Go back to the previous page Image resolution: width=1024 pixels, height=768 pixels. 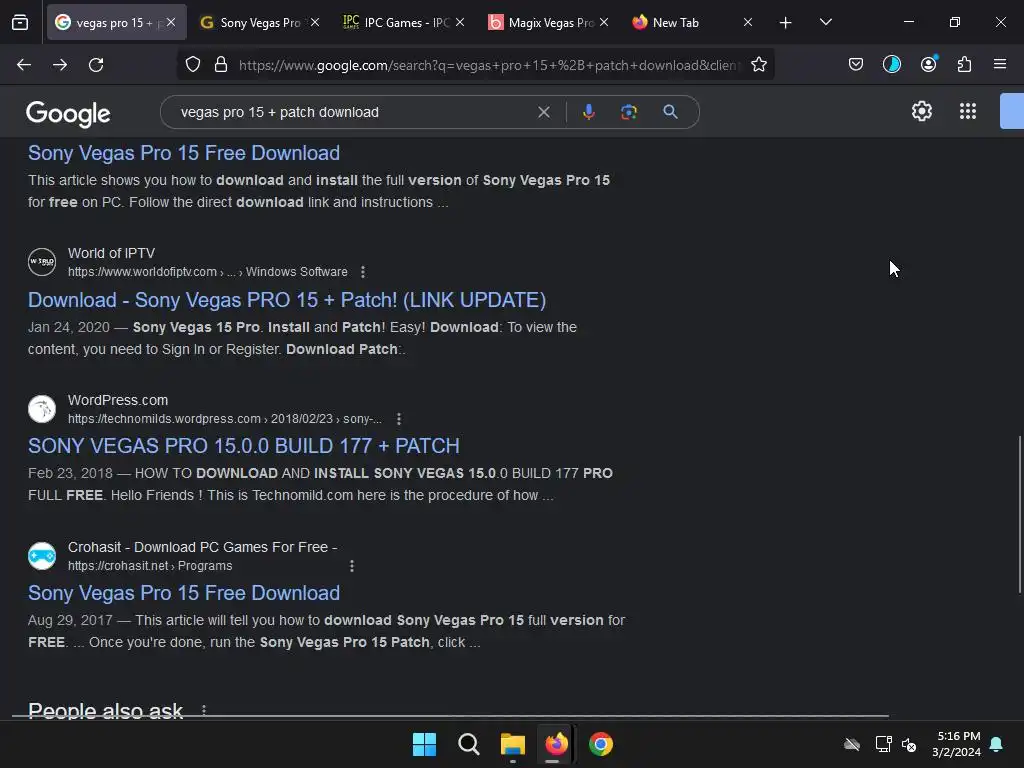pyautogui.click(x=24, y=65)
